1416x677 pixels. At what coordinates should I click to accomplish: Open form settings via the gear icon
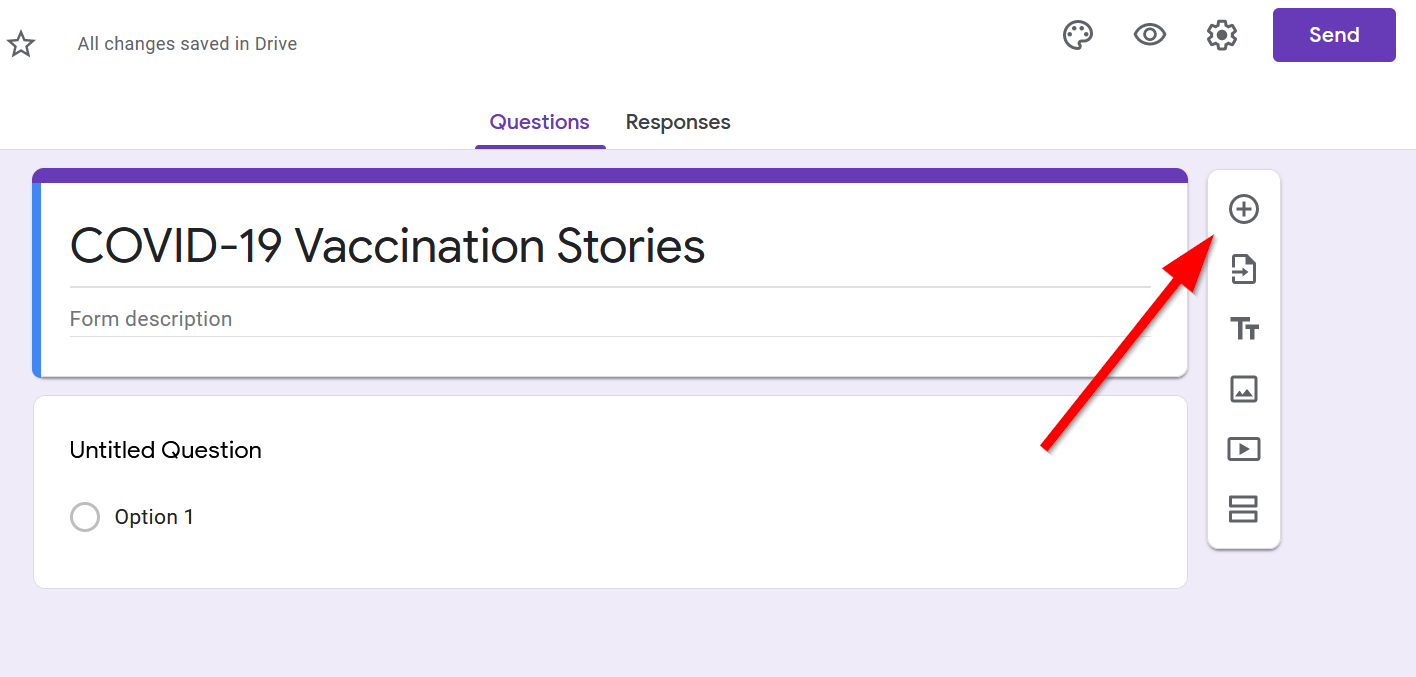[1221, 36]
